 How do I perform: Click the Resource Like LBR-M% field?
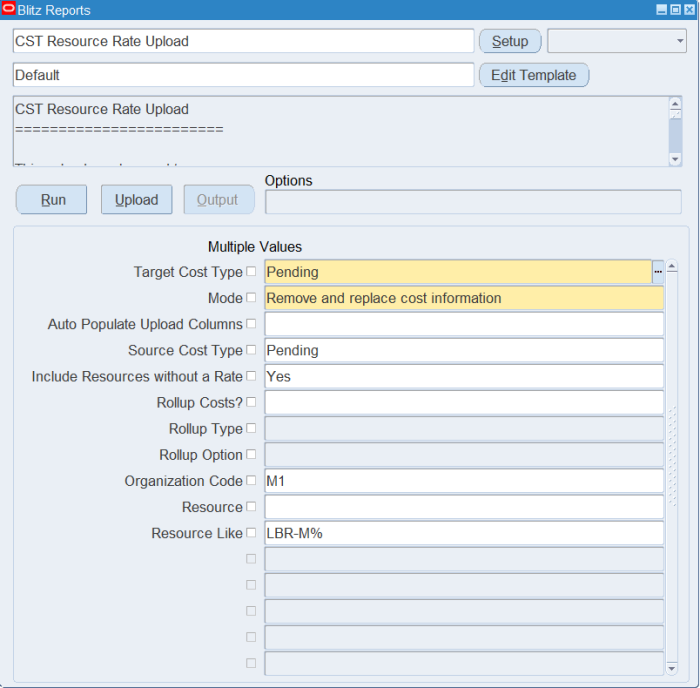464,533
